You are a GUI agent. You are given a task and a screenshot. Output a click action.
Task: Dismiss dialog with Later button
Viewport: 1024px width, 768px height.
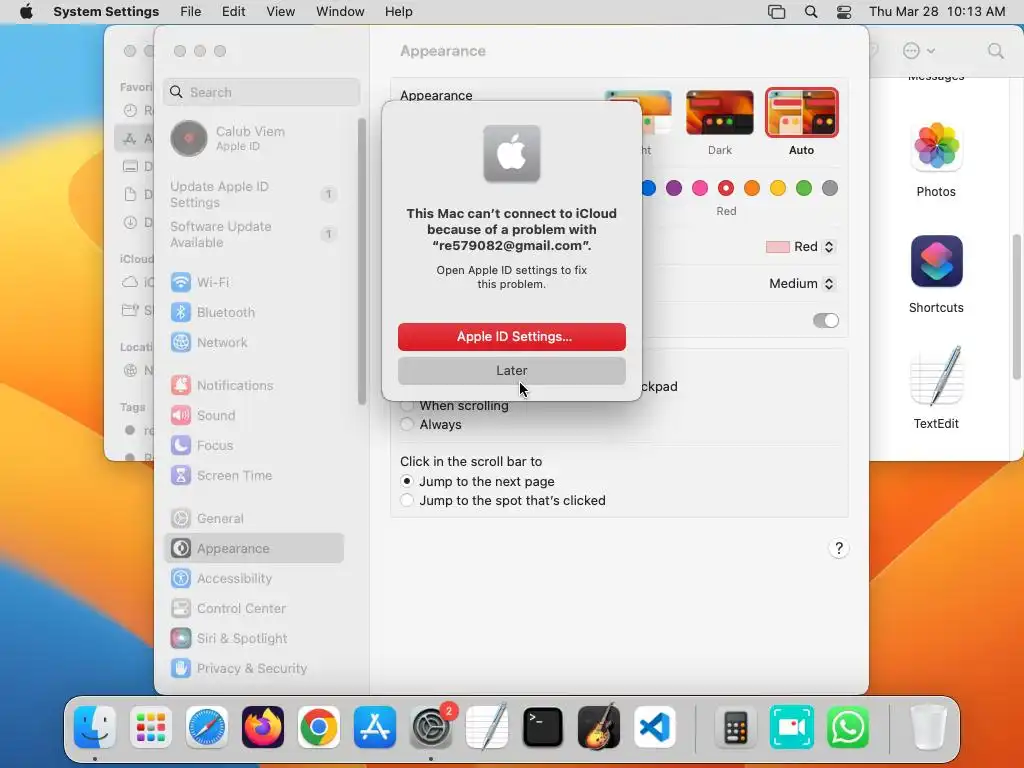(x=511, y=370)
